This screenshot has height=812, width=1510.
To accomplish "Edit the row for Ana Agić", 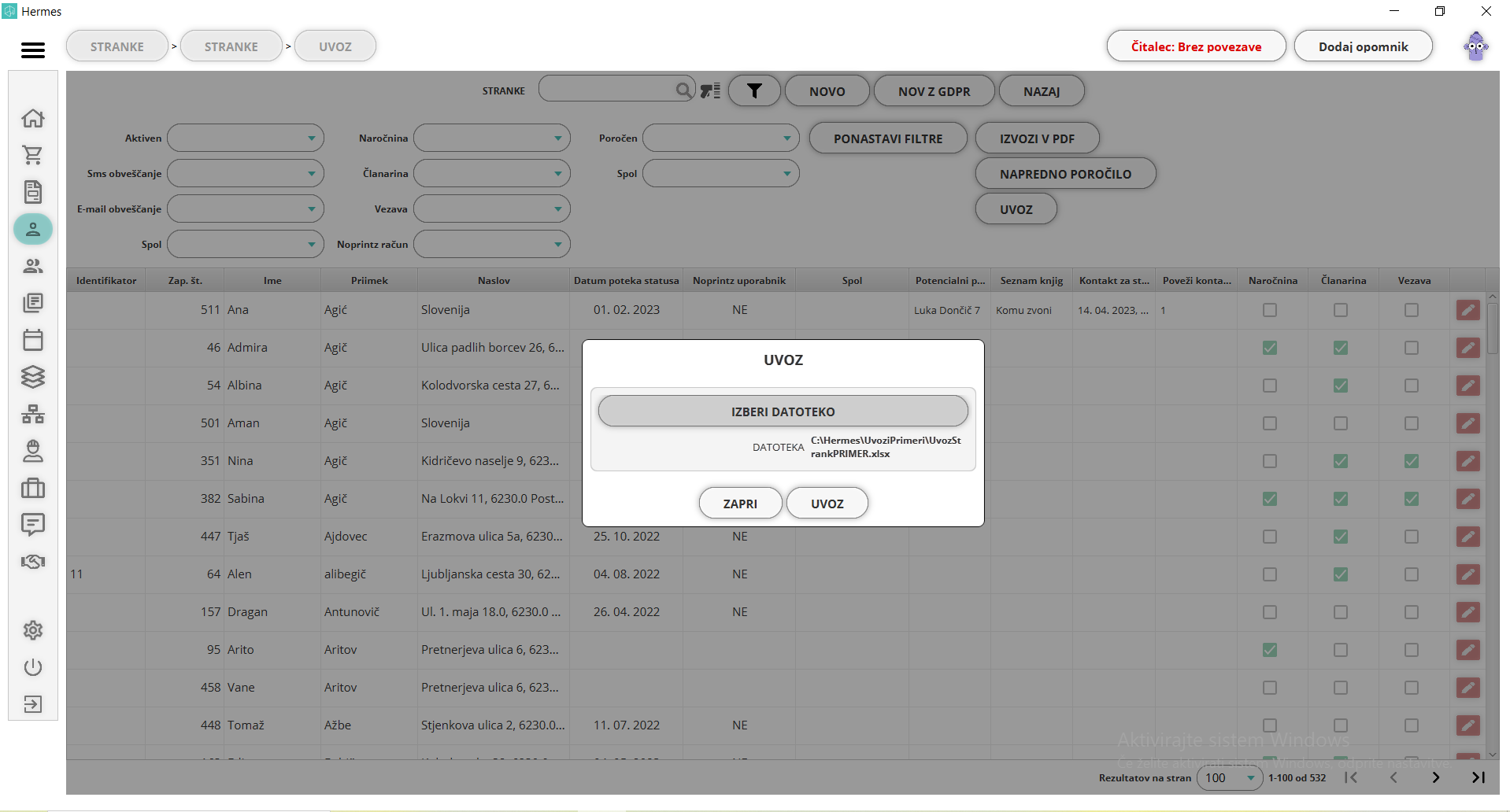I will (1468, 310).
